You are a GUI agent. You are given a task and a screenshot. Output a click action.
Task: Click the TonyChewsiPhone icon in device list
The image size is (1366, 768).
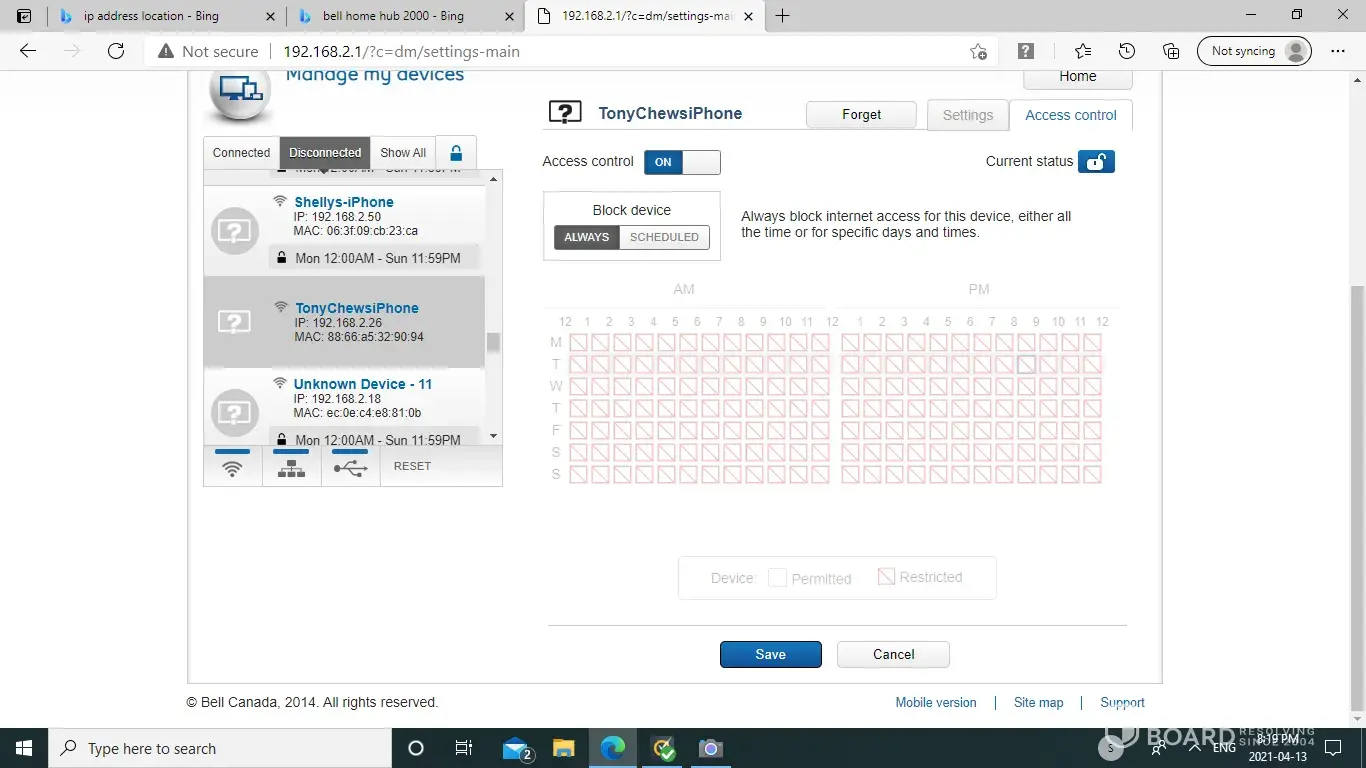click(235, 321)
